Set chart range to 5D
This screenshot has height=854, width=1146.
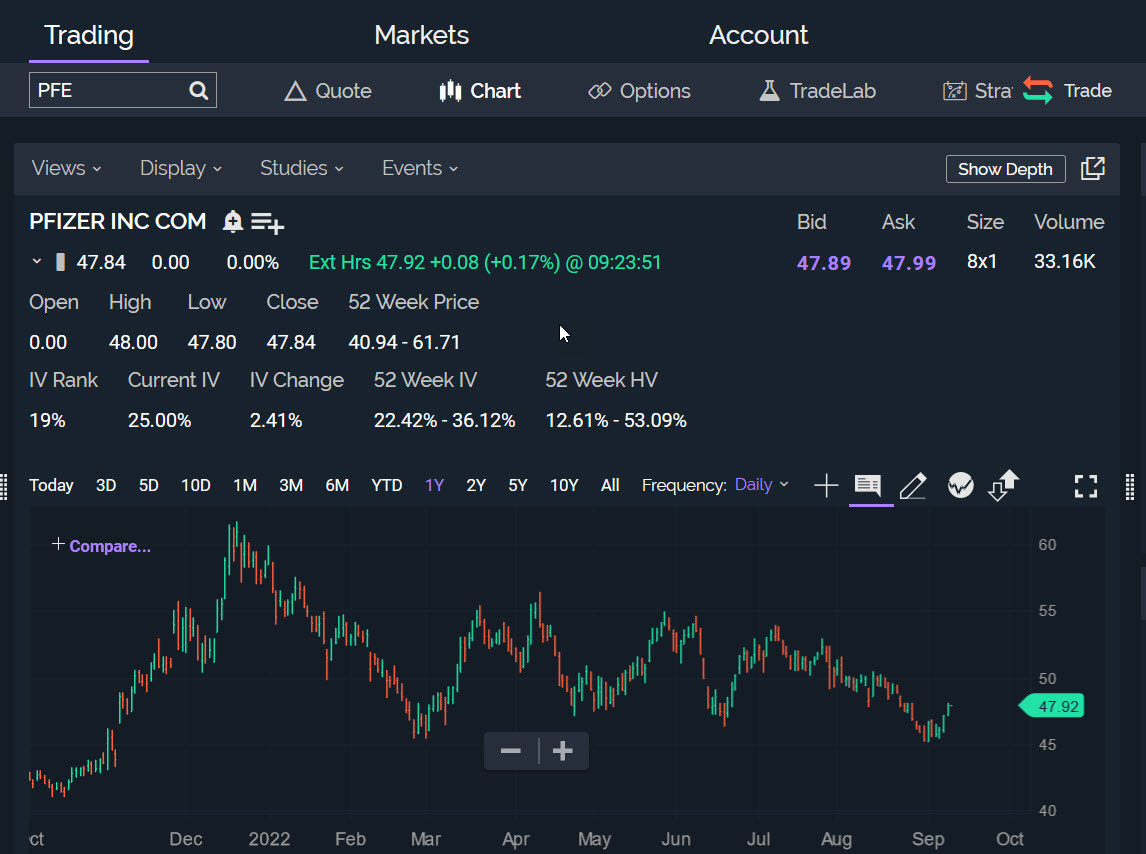(x=148, y=485)
